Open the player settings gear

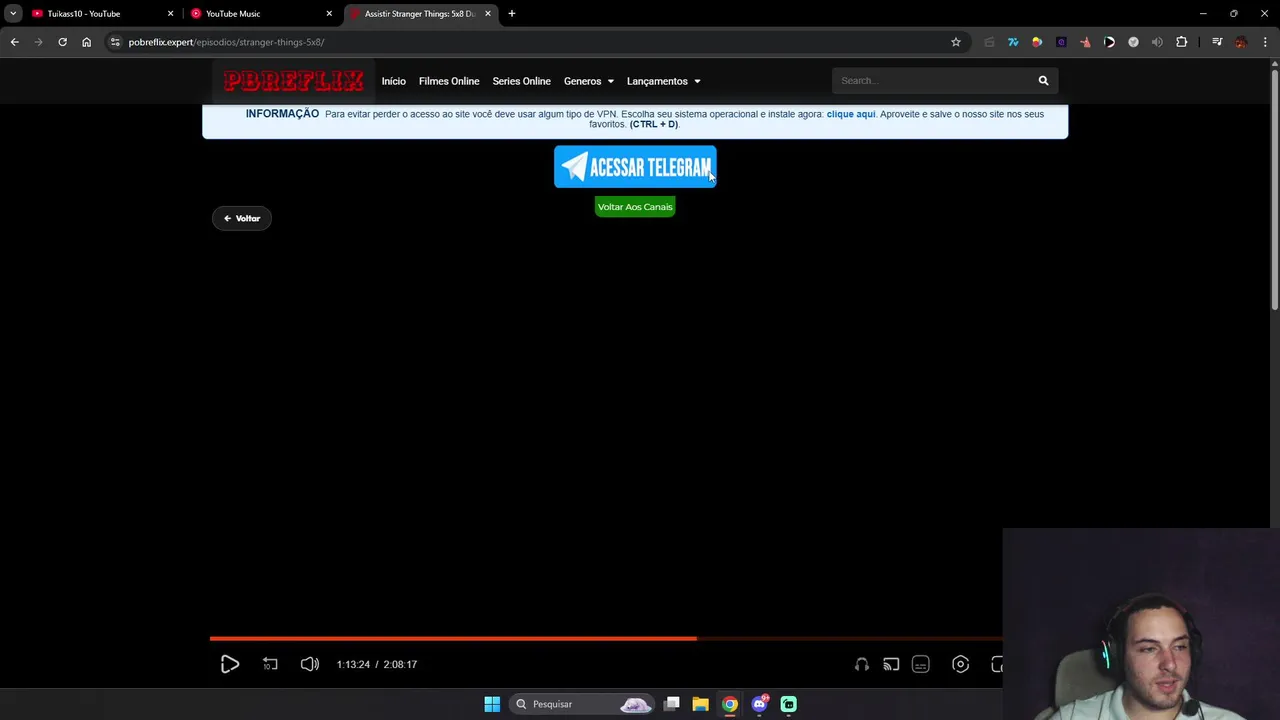pyautogui.click(x=960, y=664)
